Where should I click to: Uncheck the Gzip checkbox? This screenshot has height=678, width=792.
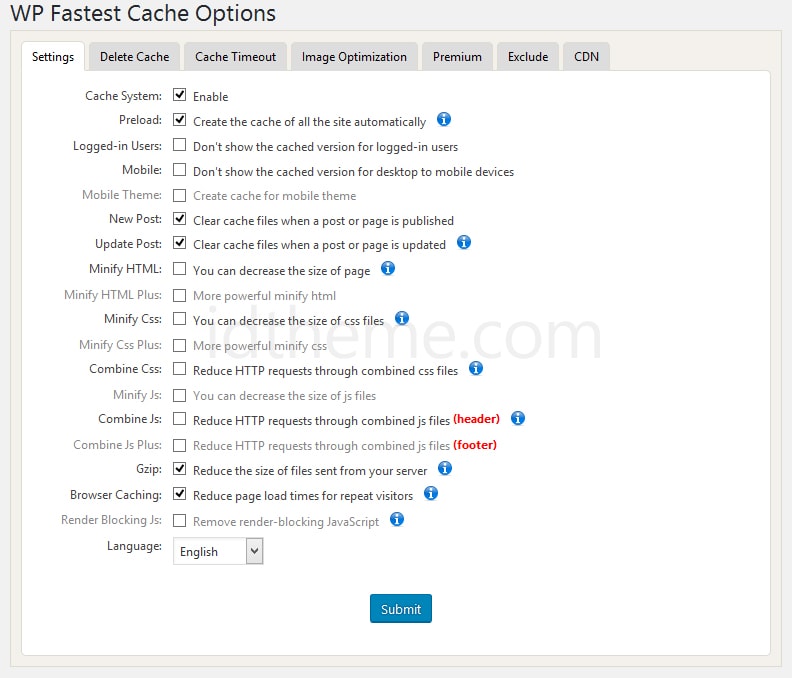(179, 469)
